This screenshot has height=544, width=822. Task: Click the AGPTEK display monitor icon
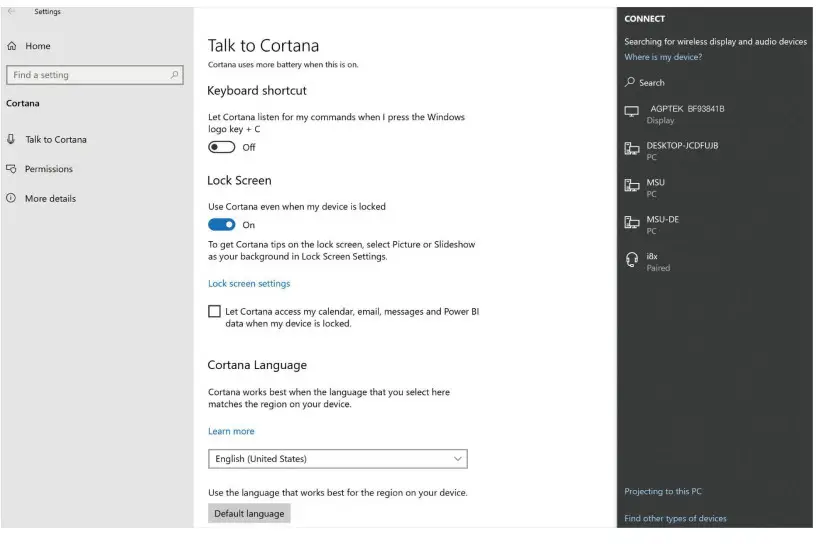pyautogui.click(x=632, y=113)
